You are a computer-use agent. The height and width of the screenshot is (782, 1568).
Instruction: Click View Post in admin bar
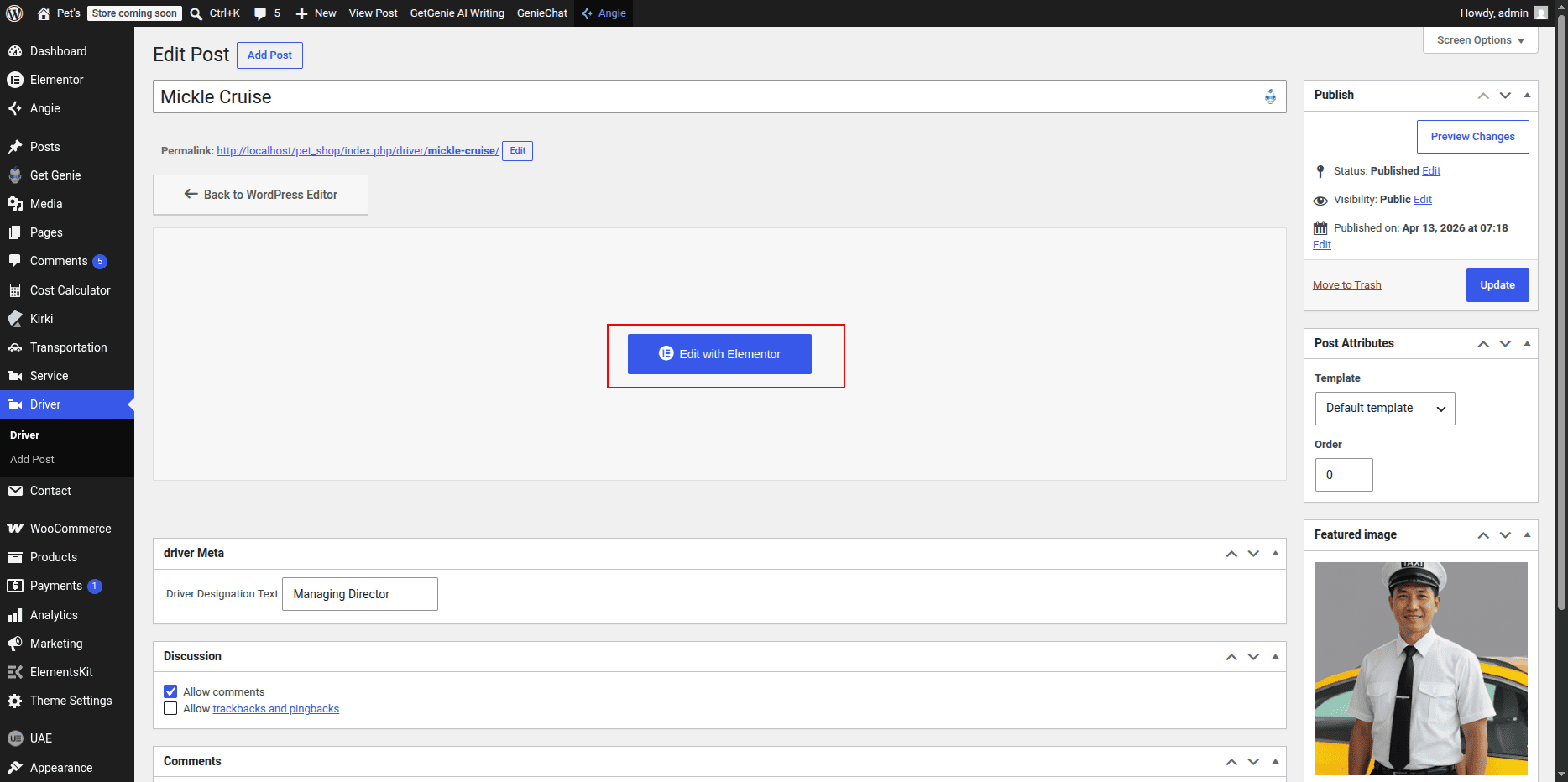(x=374, y=13)
